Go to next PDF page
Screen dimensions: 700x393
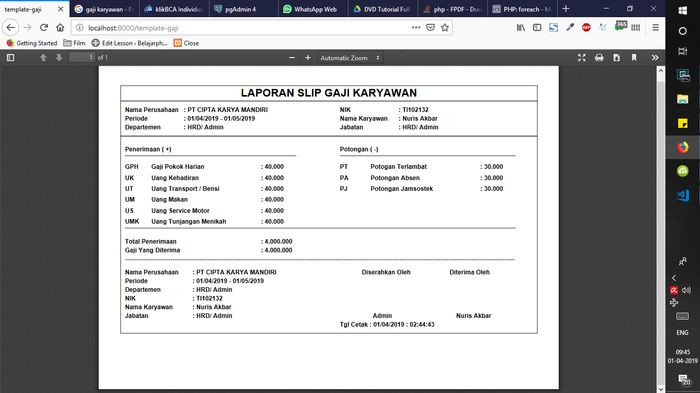(59, 58)
